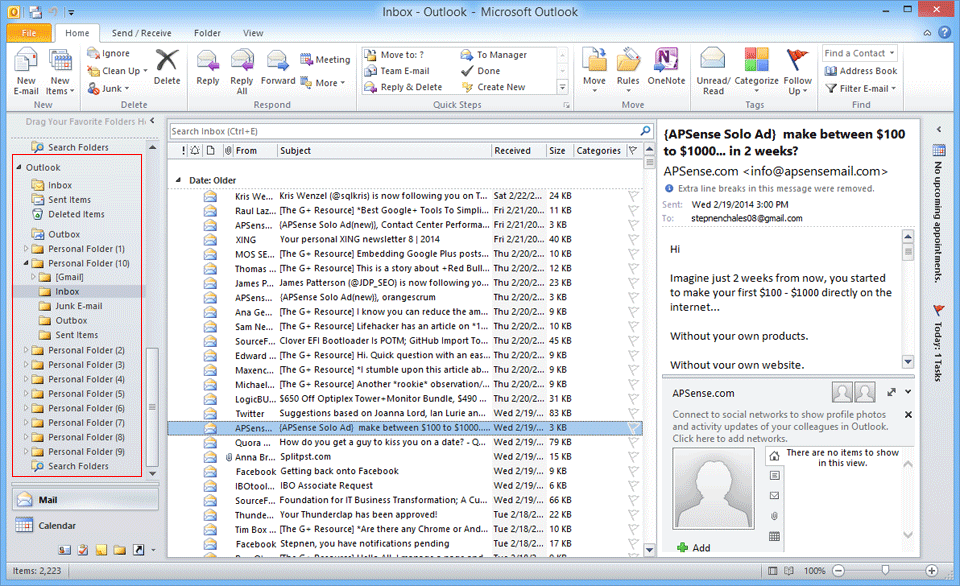
Task: Click the New E-mail icon
Action: (26, 61)
